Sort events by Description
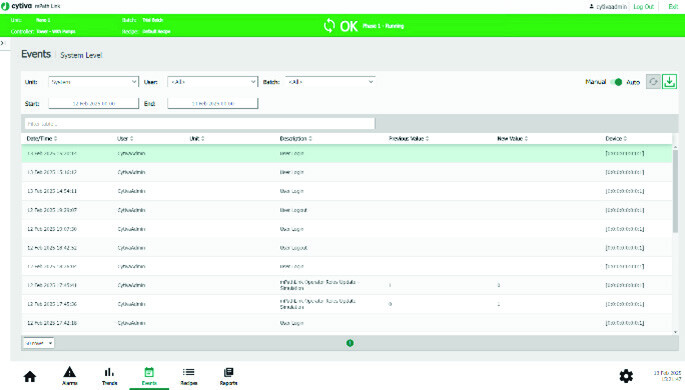 pyautogui.click(x=296, y=138)
